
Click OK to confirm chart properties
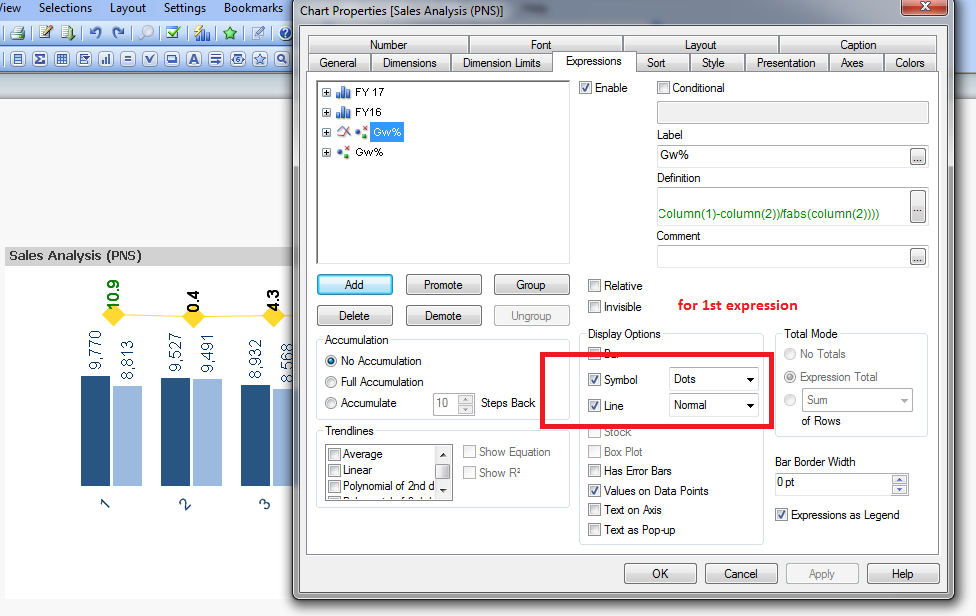tap(660, 573)
